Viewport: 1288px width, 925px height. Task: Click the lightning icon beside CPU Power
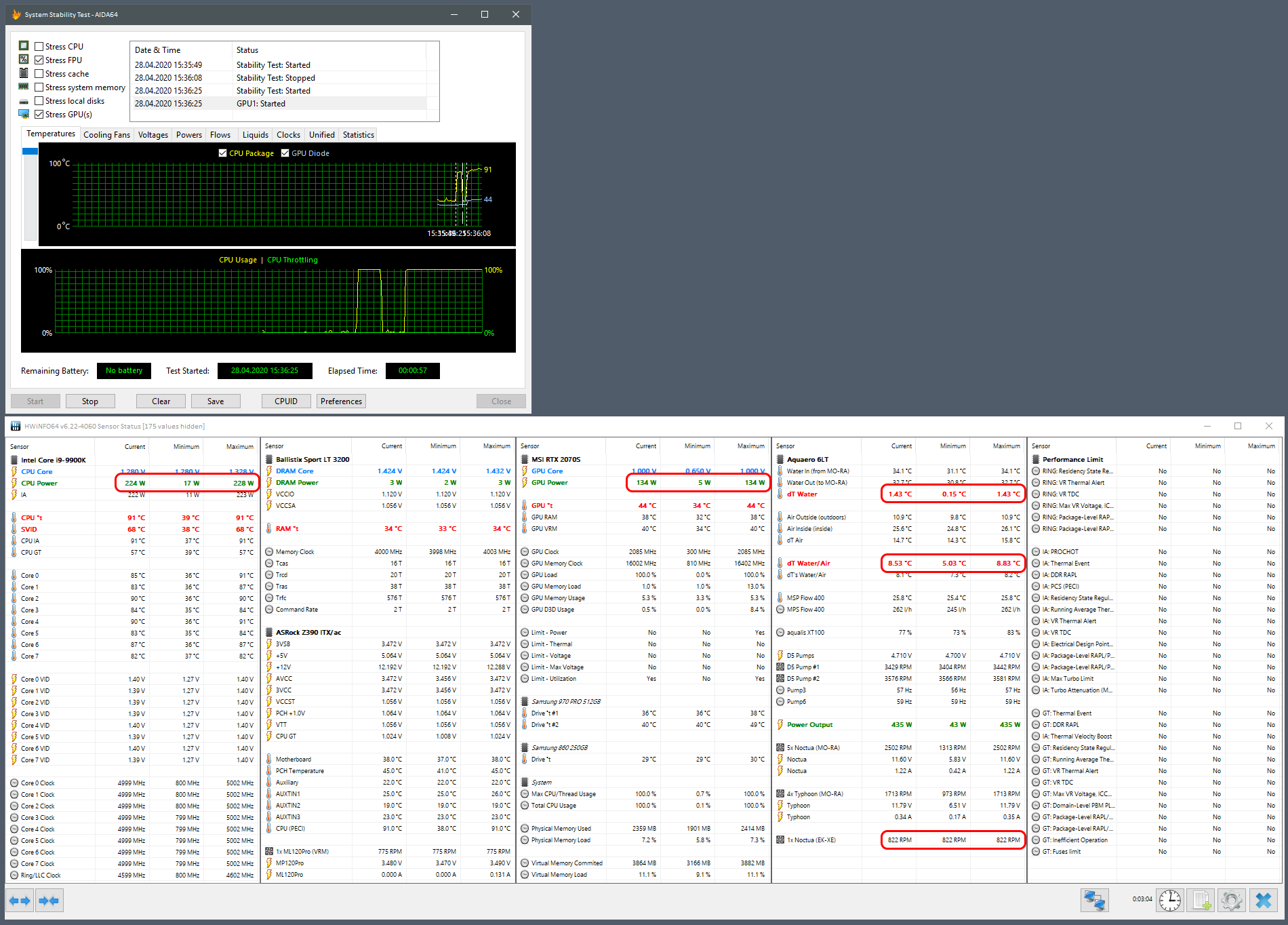tap(14, 483)
